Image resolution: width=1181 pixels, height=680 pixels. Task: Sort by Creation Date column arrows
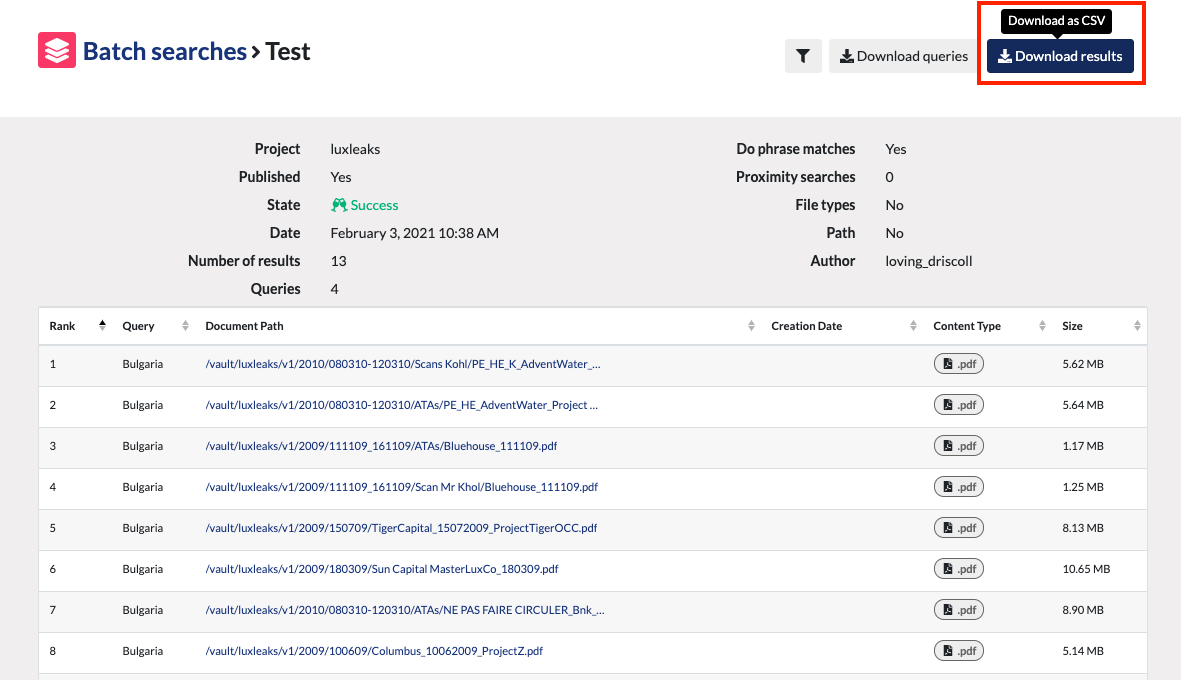(x=913, y=326)
